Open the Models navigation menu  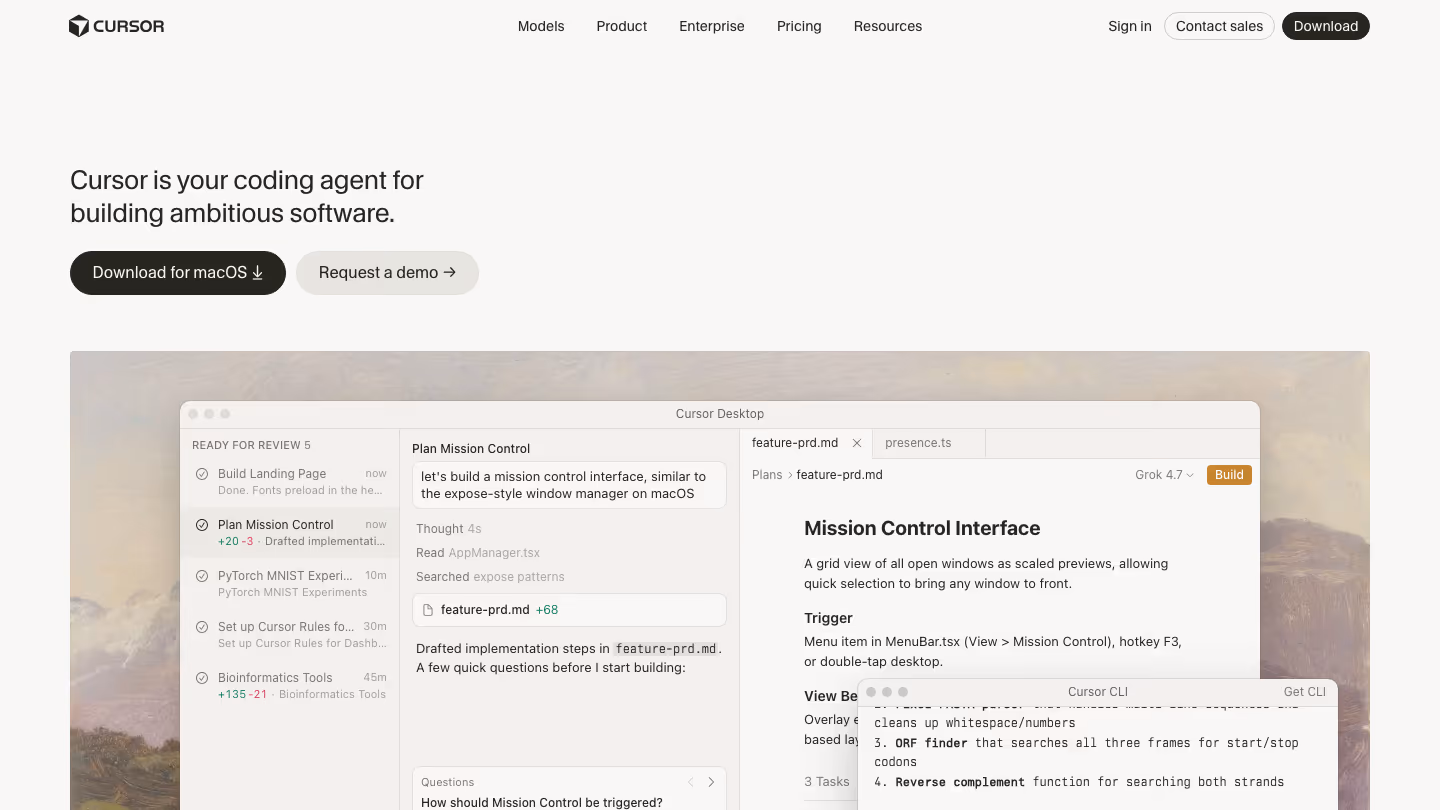[x=541, y=26]
